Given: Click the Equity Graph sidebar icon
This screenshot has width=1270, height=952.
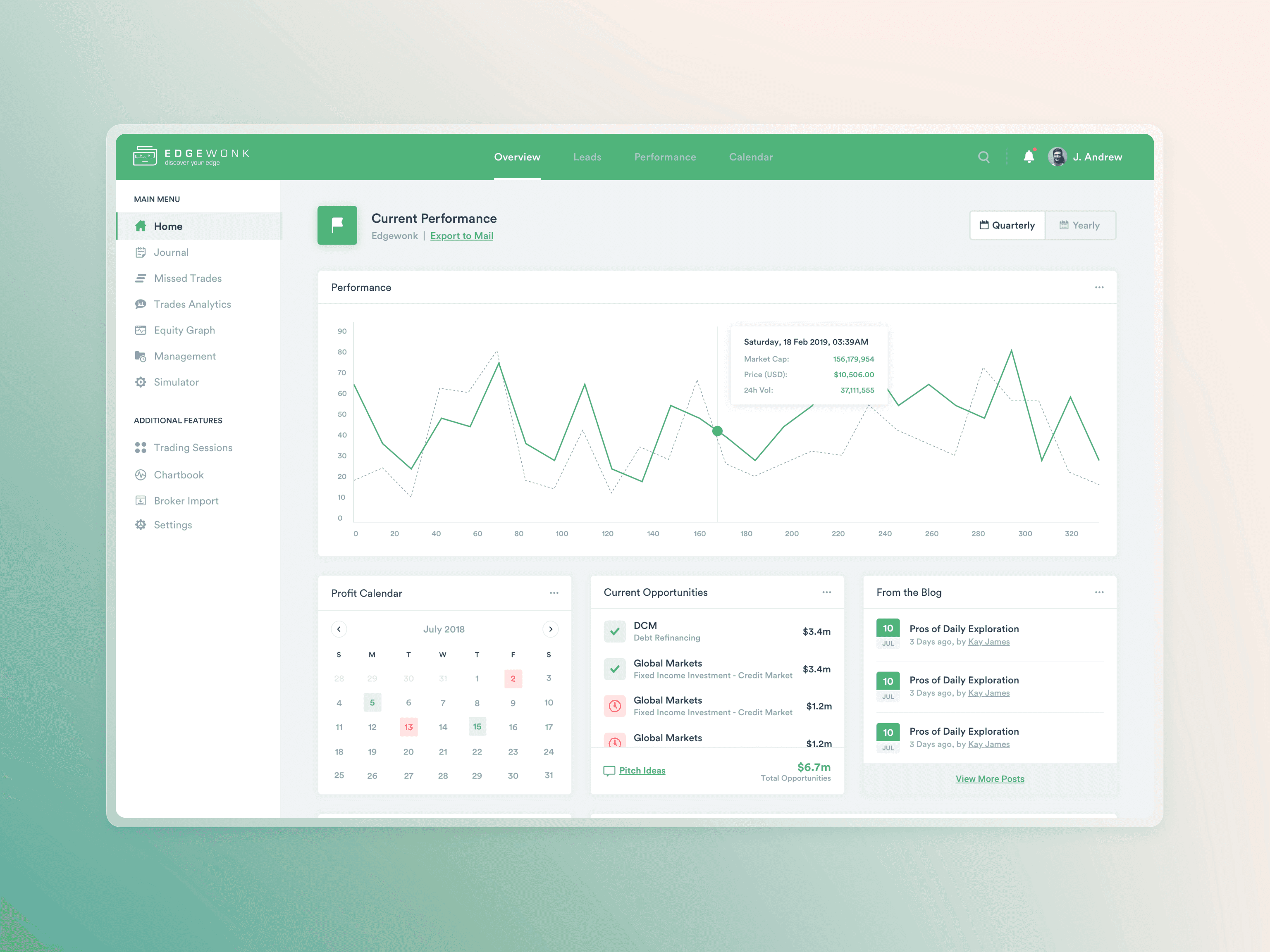Looking at the screenshot, I should tap(141, 330).
